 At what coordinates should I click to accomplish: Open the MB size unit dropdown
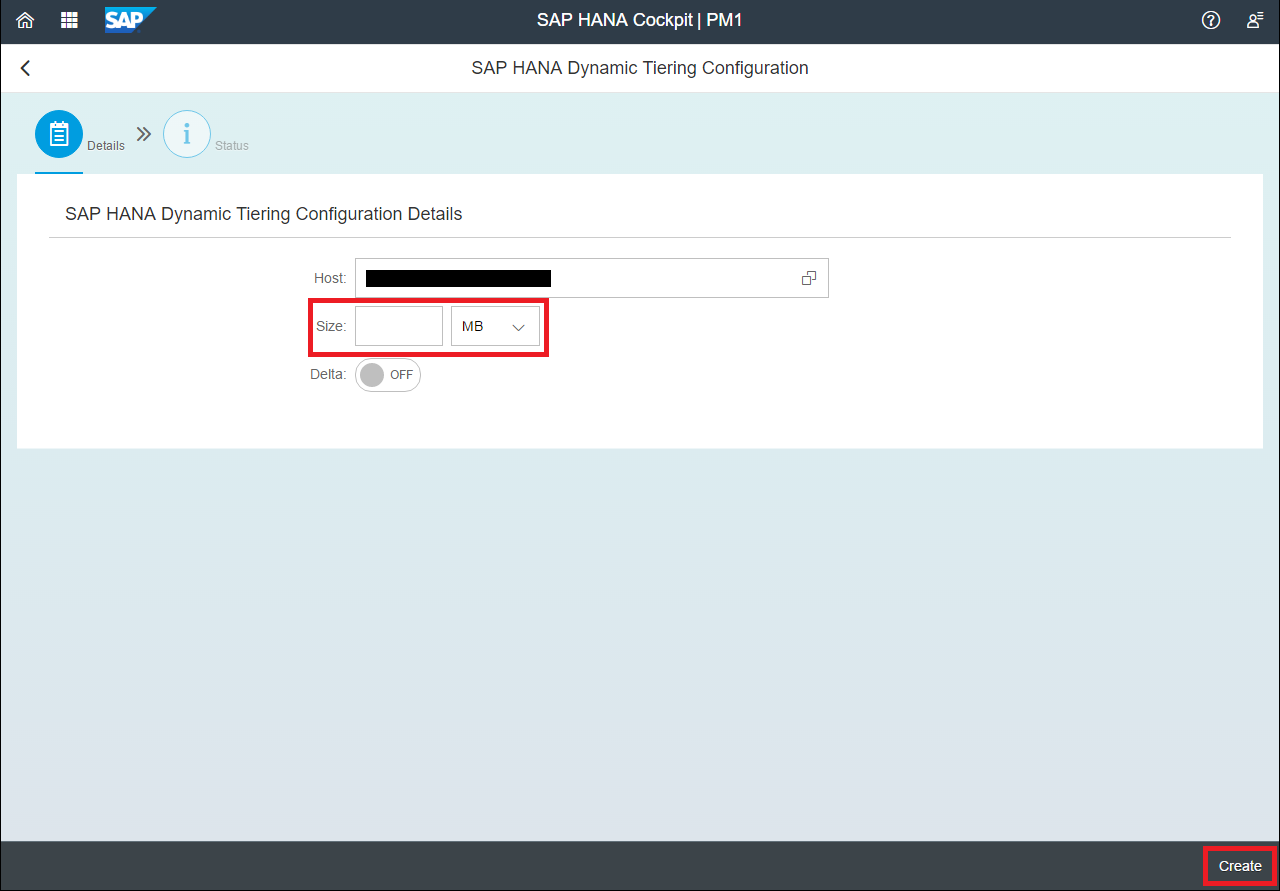pos(495,326)
